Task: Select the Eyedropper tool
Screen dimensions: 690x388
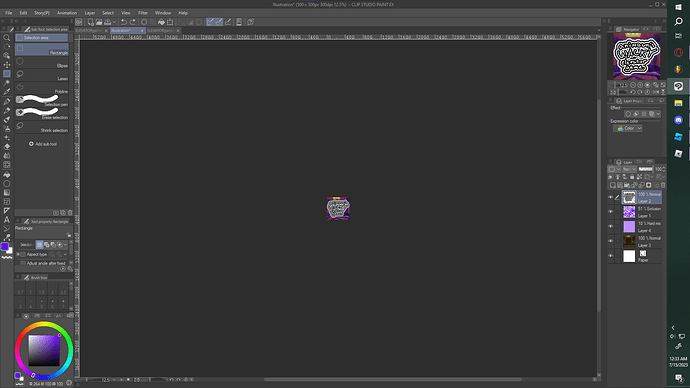Action: click(x=7, y=92)
